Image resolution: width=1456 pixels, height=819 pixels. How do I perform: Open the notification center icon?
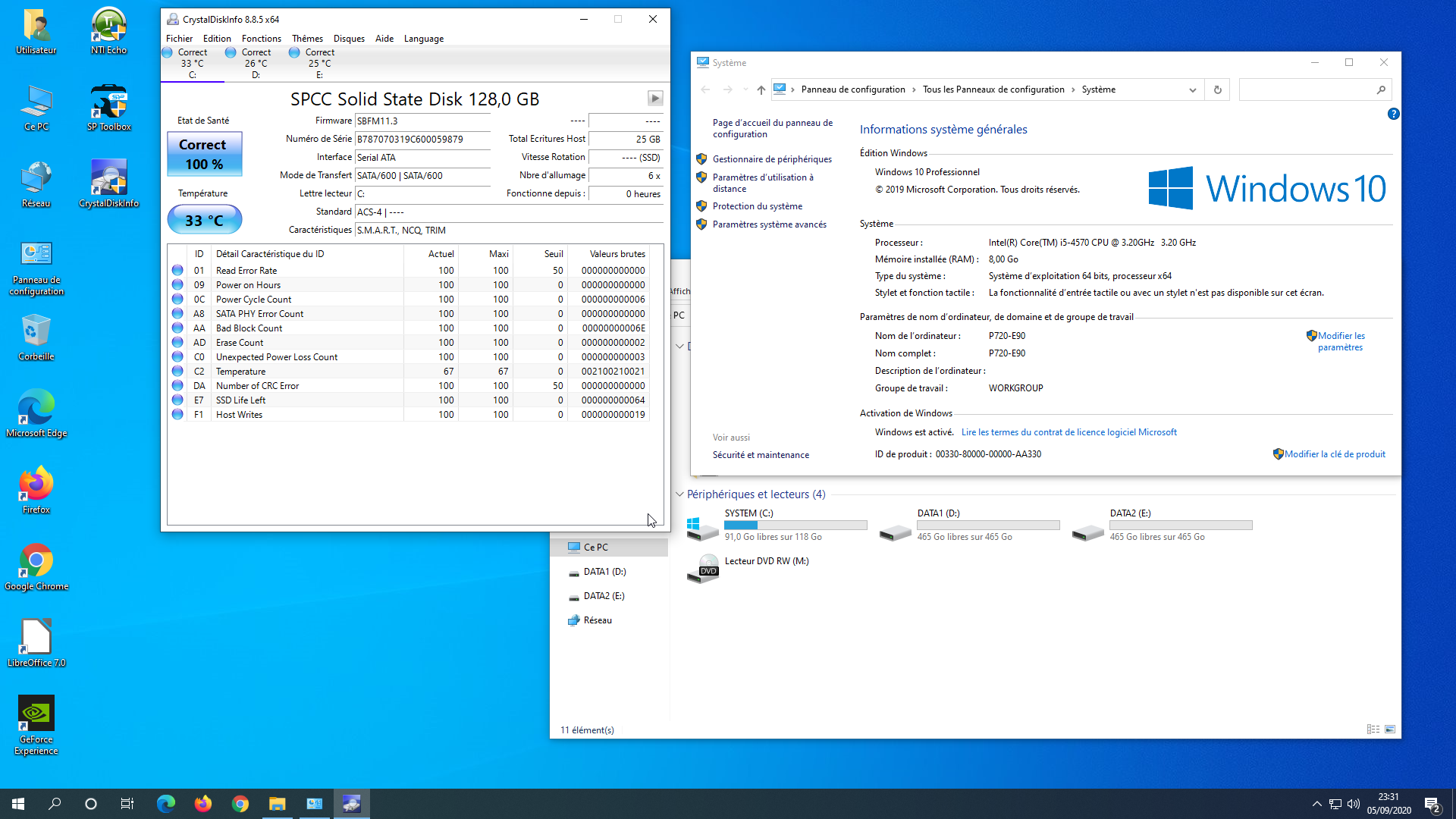1432,804
